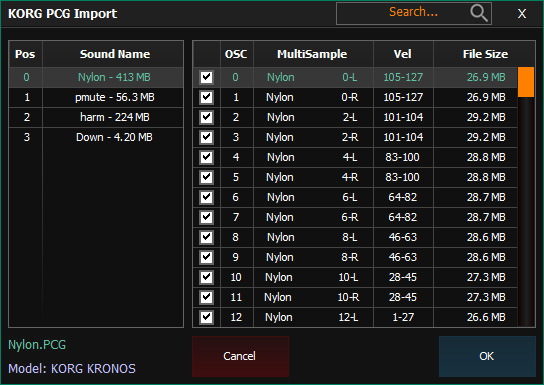
Task: Click the Nylon.PCG file name label
Action: coord(37,345)
